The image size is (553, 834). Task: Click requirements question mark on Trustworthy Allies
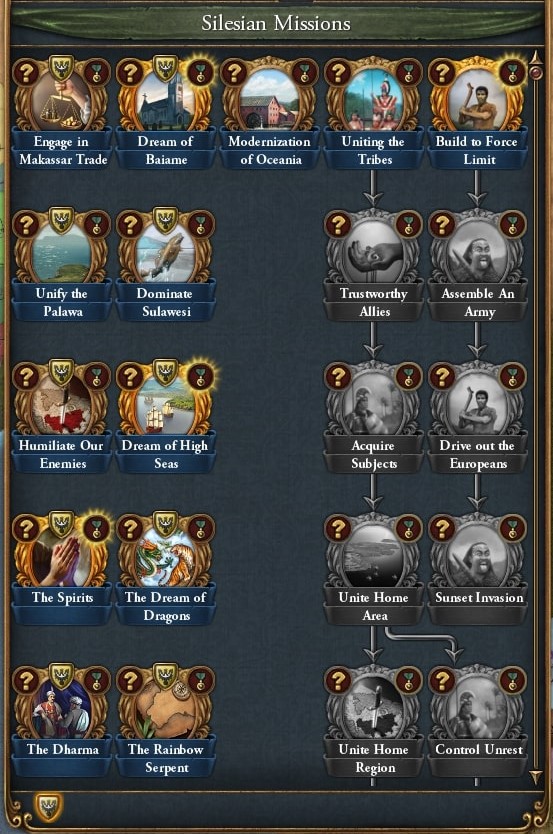point(338,224)
